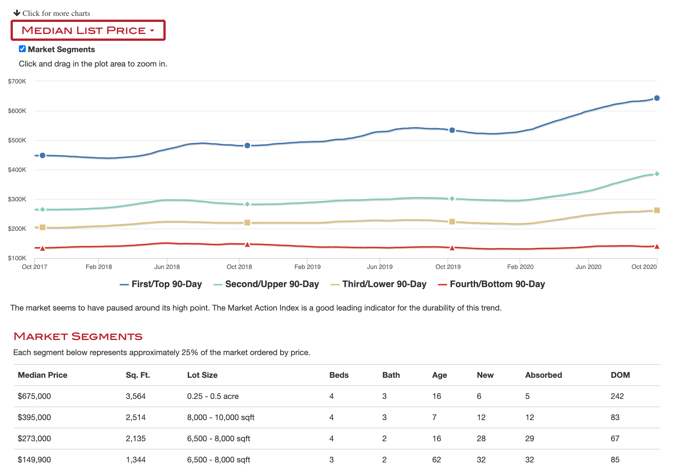
Task: Click the $395,000 median price cell
Action: coord(34,417)
